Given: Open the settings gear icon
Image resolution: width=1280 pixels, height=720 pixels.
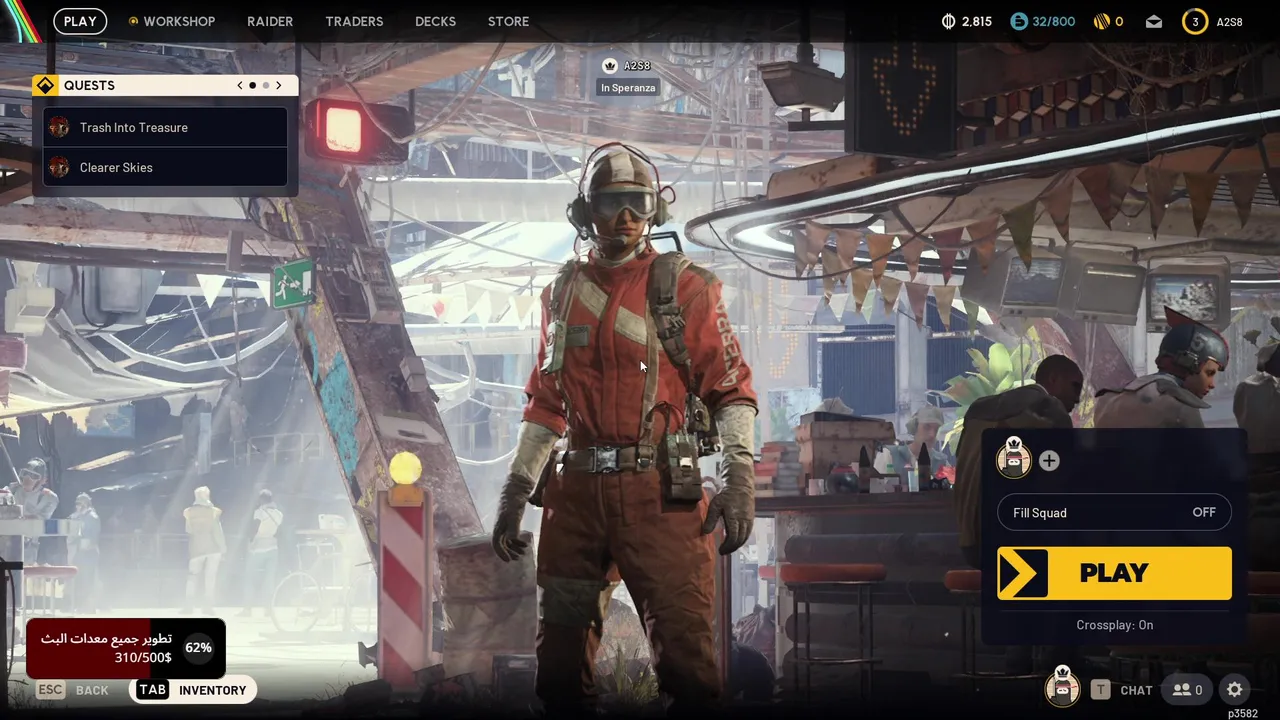Looking at the screenshot, I should click(1235, 689).
